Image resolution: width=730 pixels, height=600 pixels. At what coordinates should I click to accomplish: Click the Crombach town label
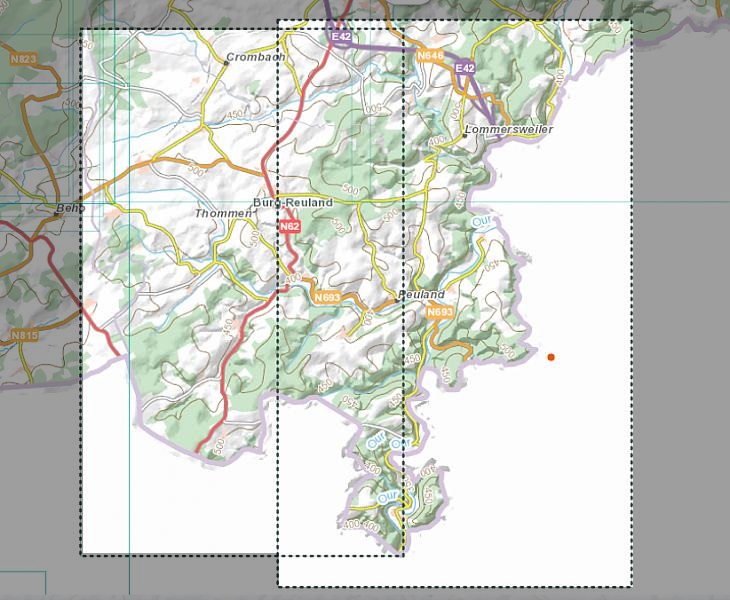pos(258,58)
